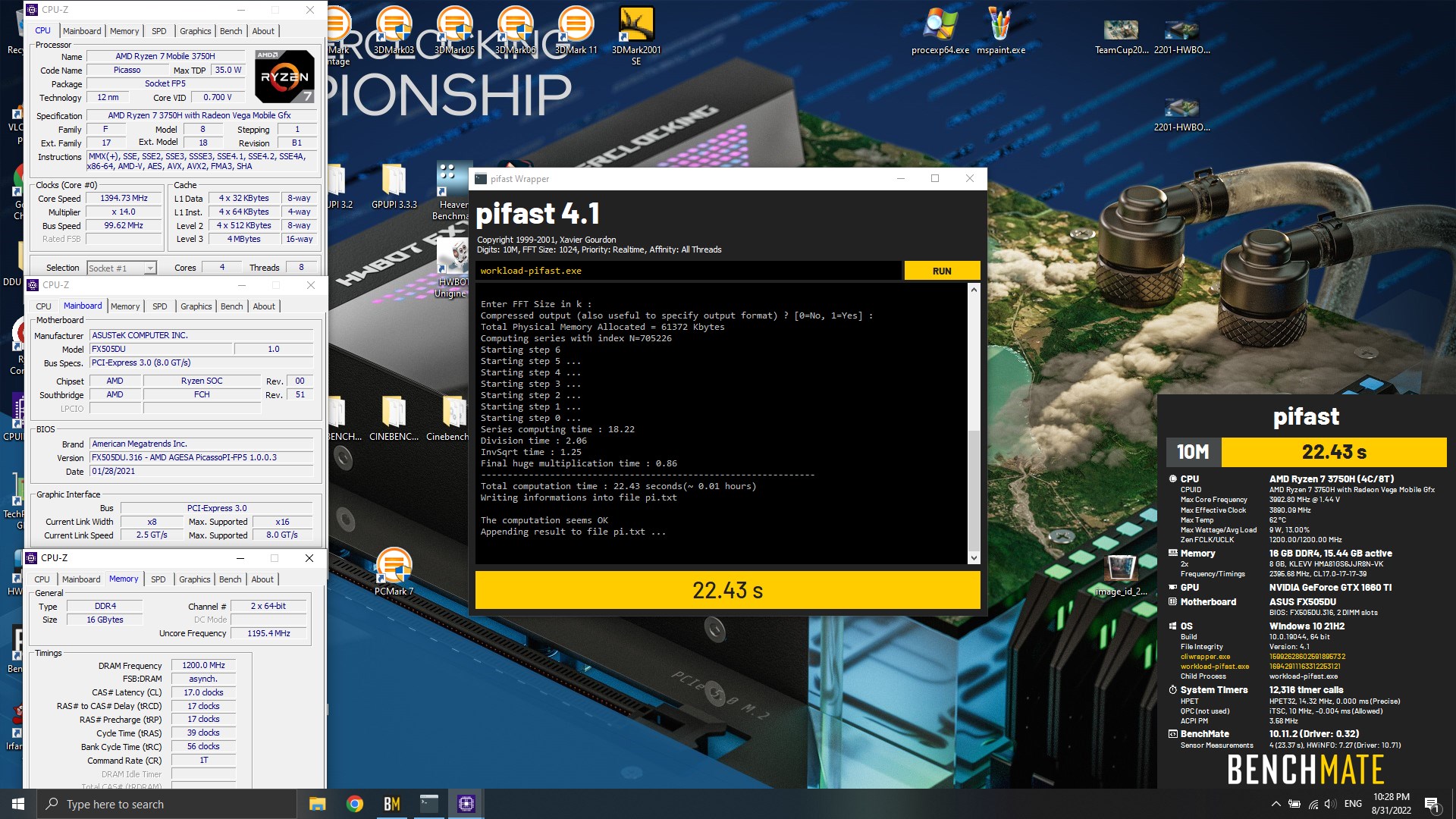Open the second 2201-HWBO... desktop file

tap(1181, 113)
